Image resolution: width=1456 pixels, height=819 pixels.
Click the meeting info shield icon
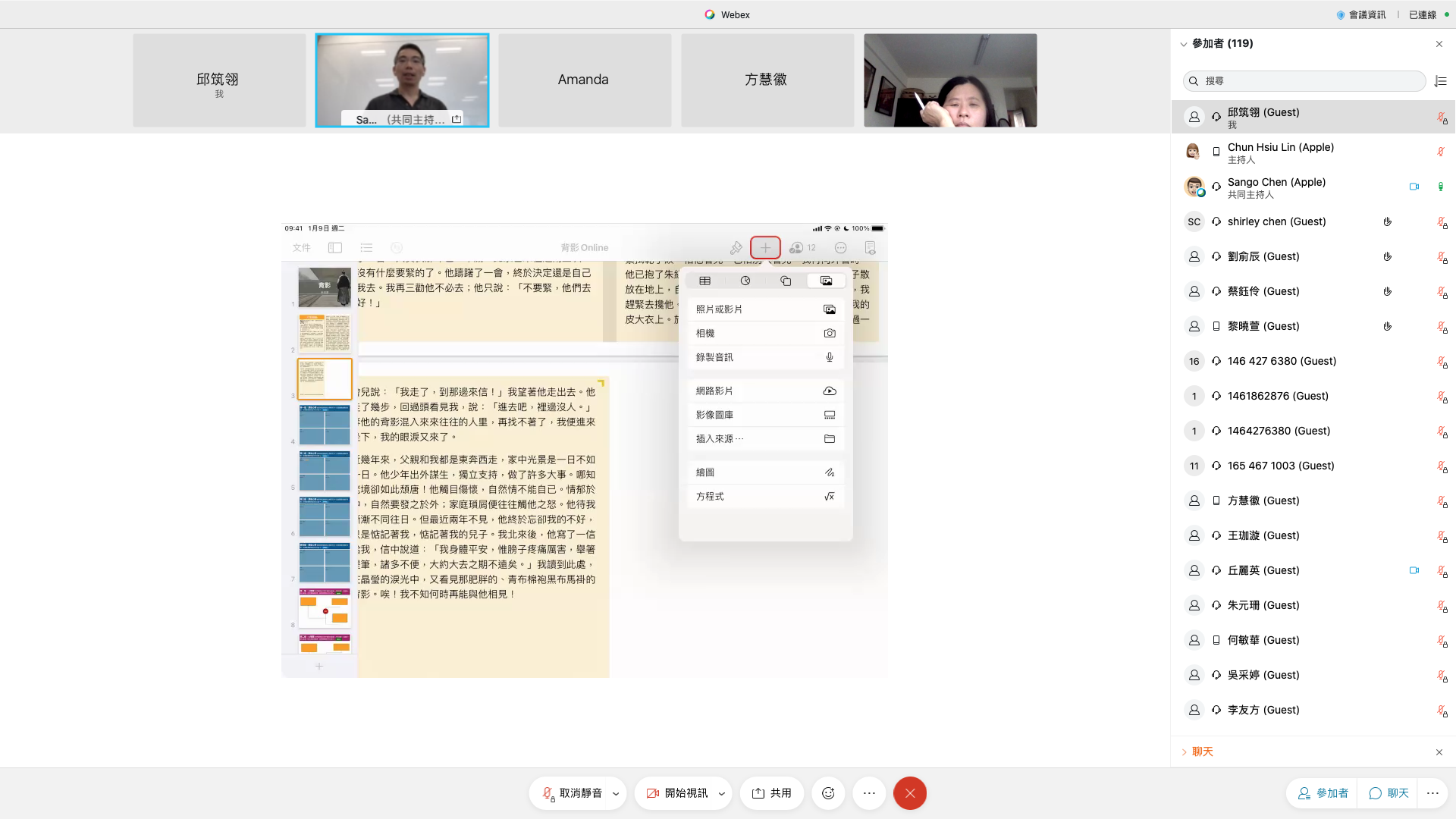[1341, 14]
